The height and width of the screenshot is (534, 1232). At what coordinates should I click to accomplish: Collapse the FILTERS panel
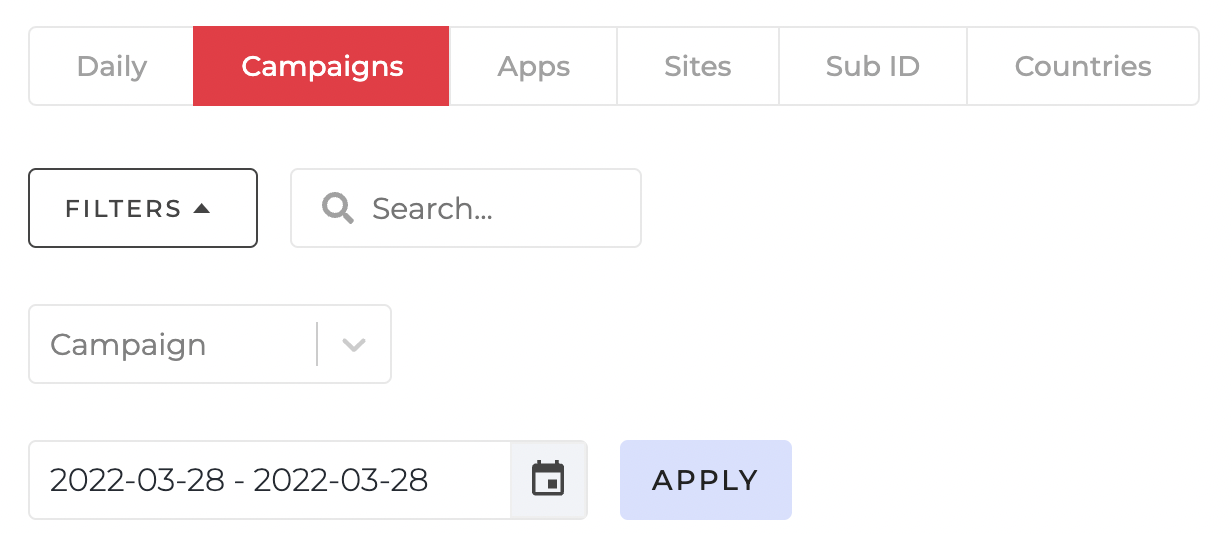[143, 208]
